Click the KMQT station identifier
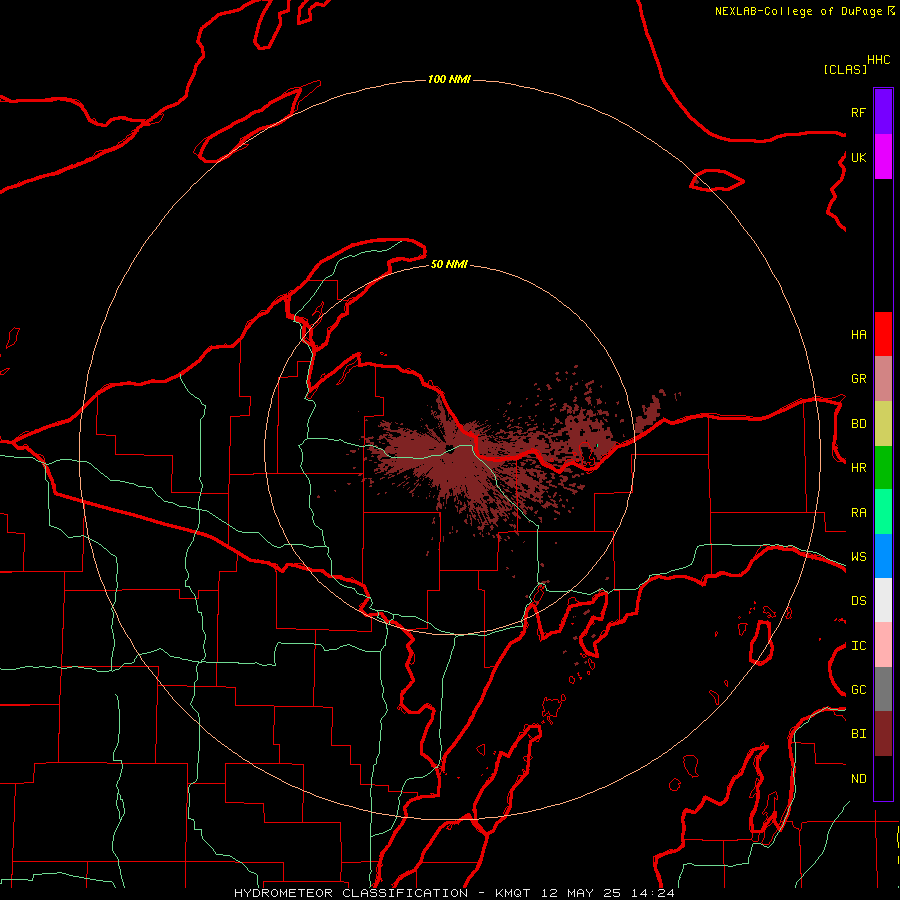Screen dimensions: 900x900 tap(513, 893)
